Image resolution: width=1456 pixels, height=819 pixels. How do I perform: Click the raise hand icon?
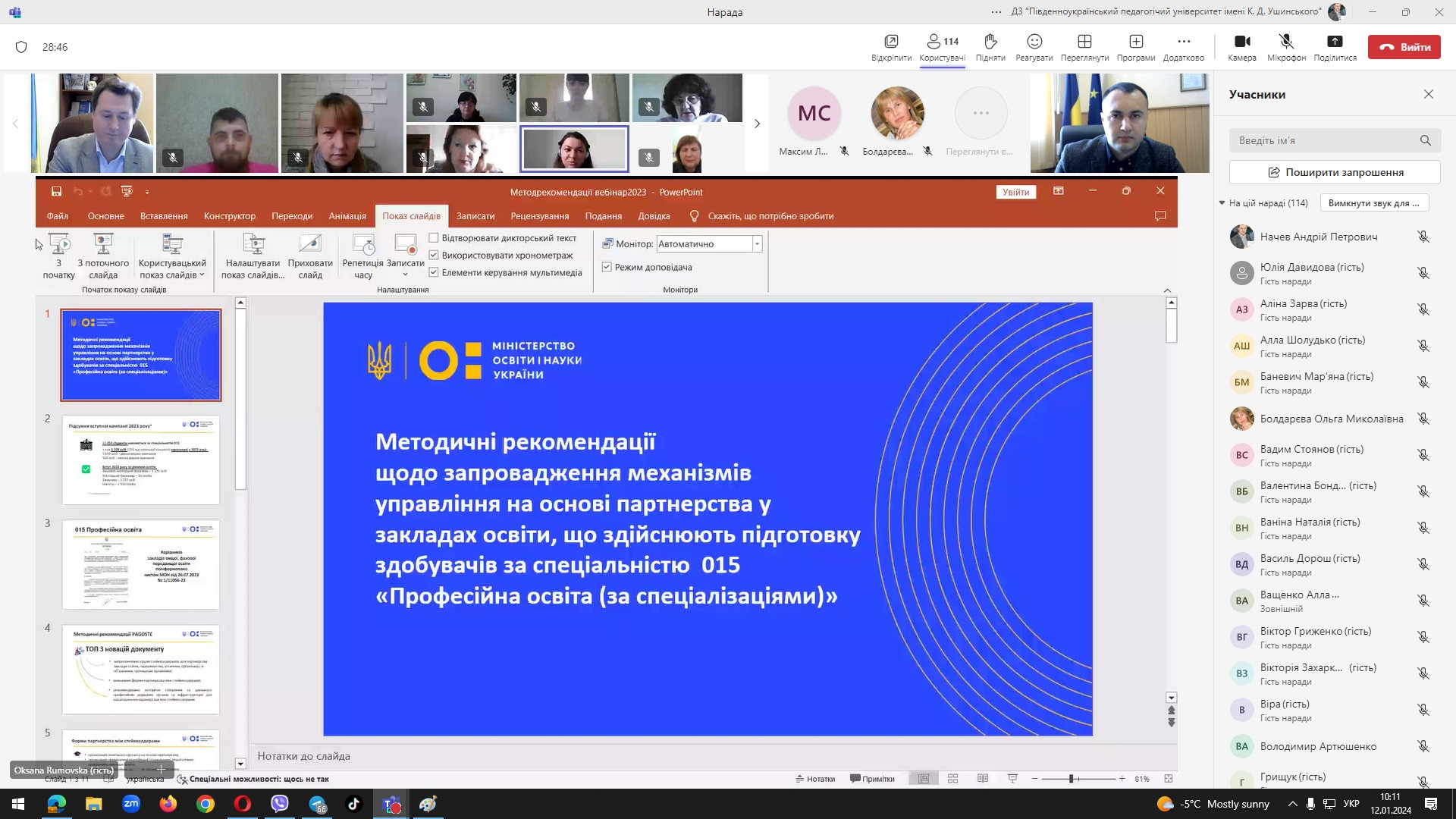(990, 42)
